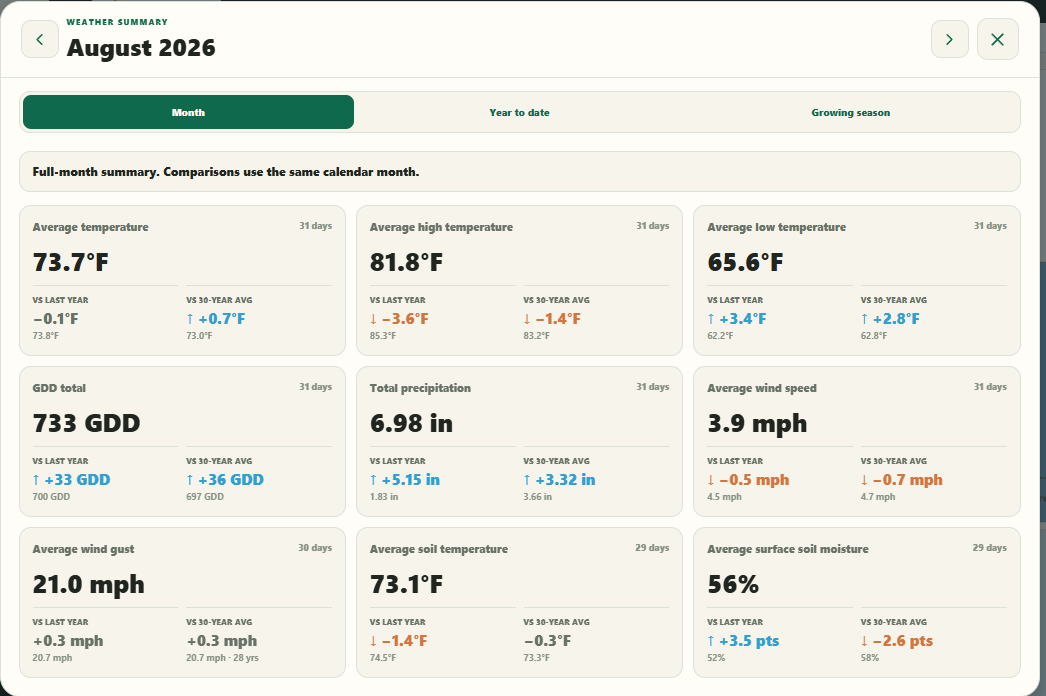The width and height of the screenshot is (1046, 696).
Task: Click the −1.4°F vs 30-year avg high value
Action: pos(552,319)
